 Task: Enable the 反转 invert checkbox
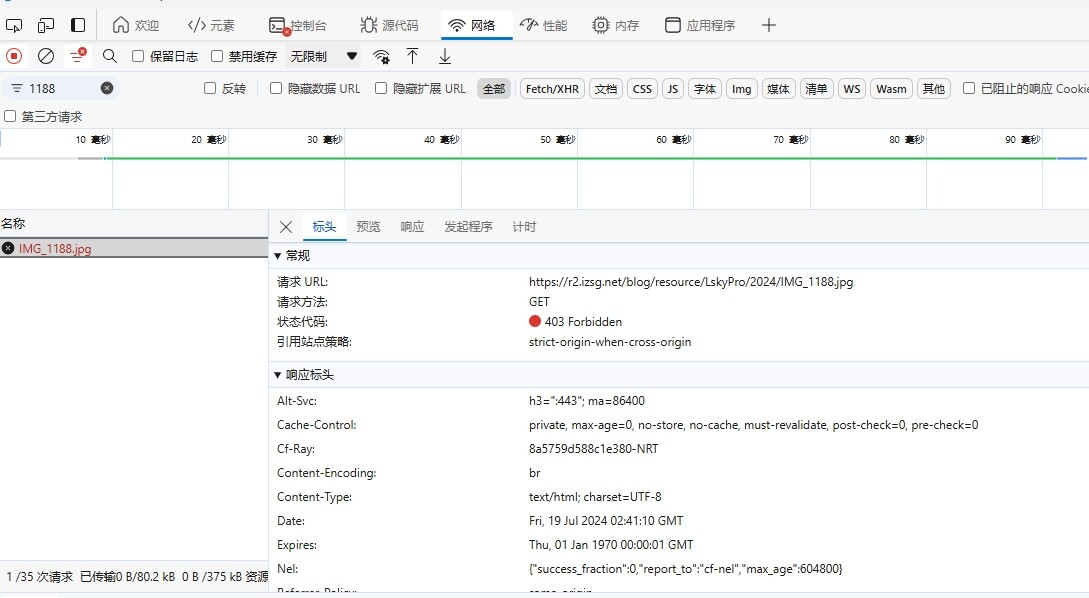(210, 88)
